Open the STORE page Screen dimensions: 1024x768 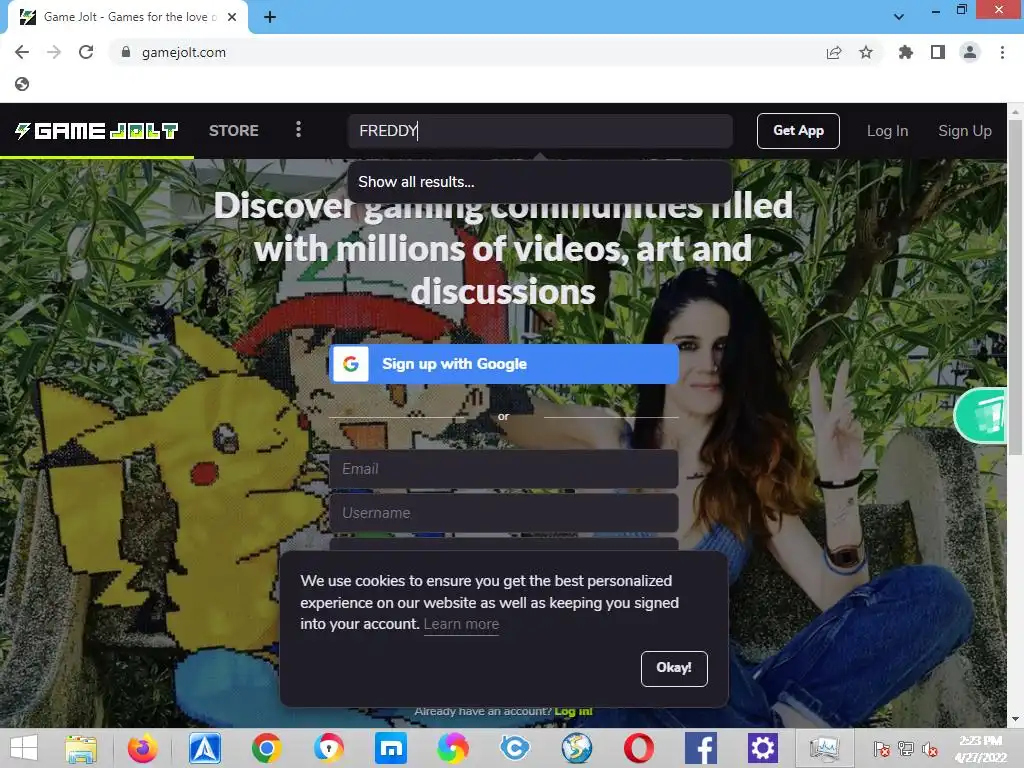click(234, 131)
